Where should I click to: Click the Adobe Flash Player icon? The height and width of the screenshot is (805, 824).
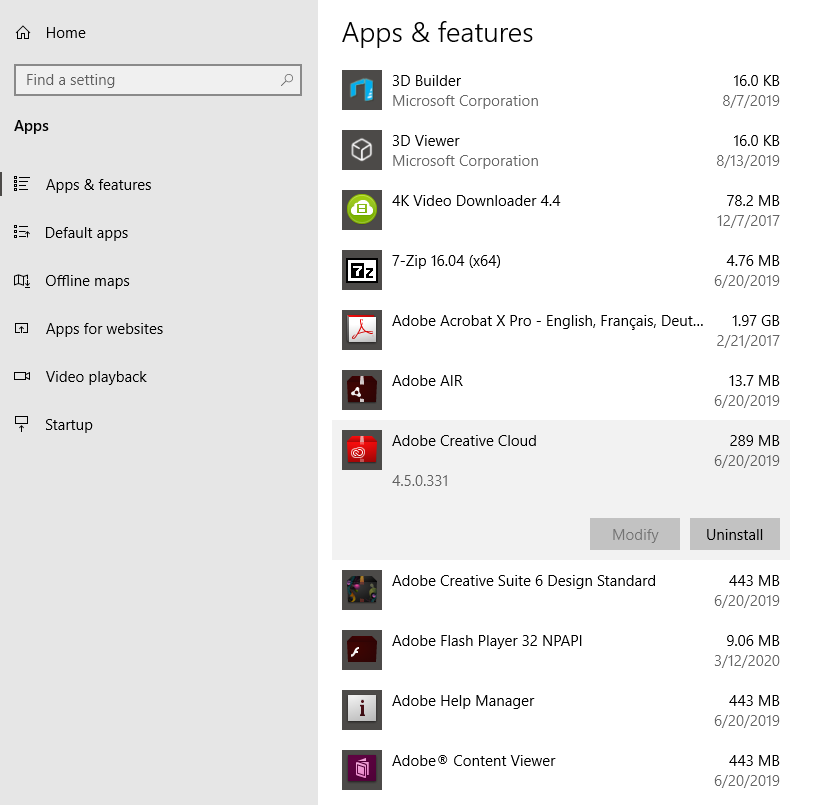coord(362,650)
